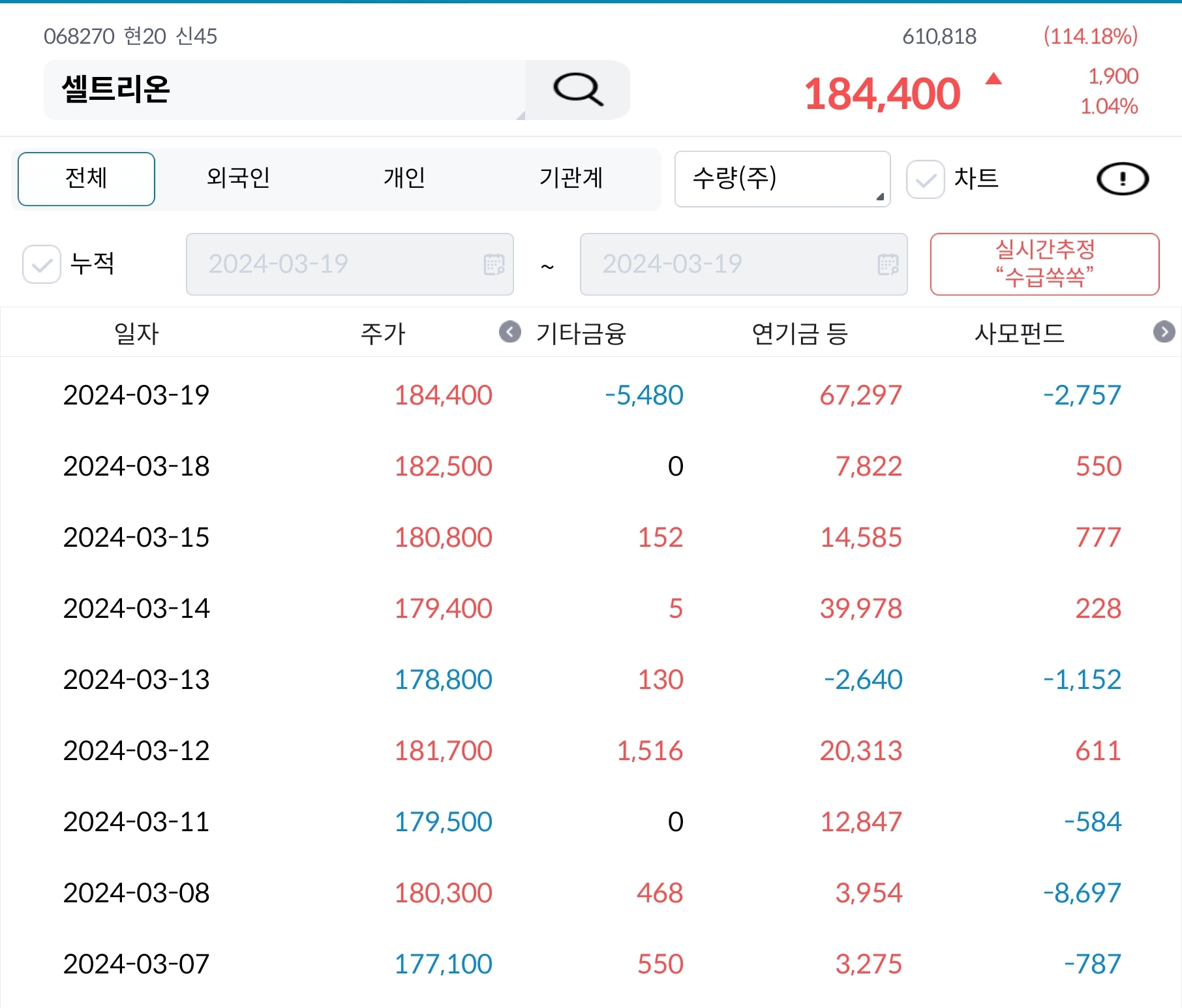Tap the 12,847 연기금 value
Viewport: 1182px width, 1008px height.
tap(861, 822)
